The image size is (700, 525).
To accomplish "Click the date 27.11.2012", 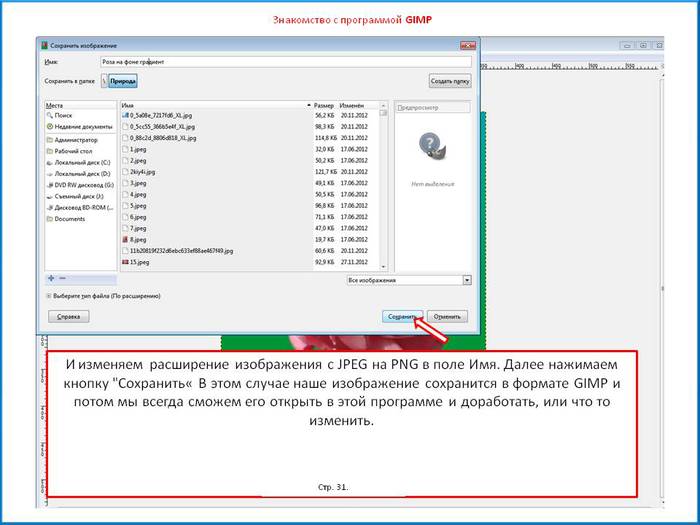I will [x=354, y=262].
